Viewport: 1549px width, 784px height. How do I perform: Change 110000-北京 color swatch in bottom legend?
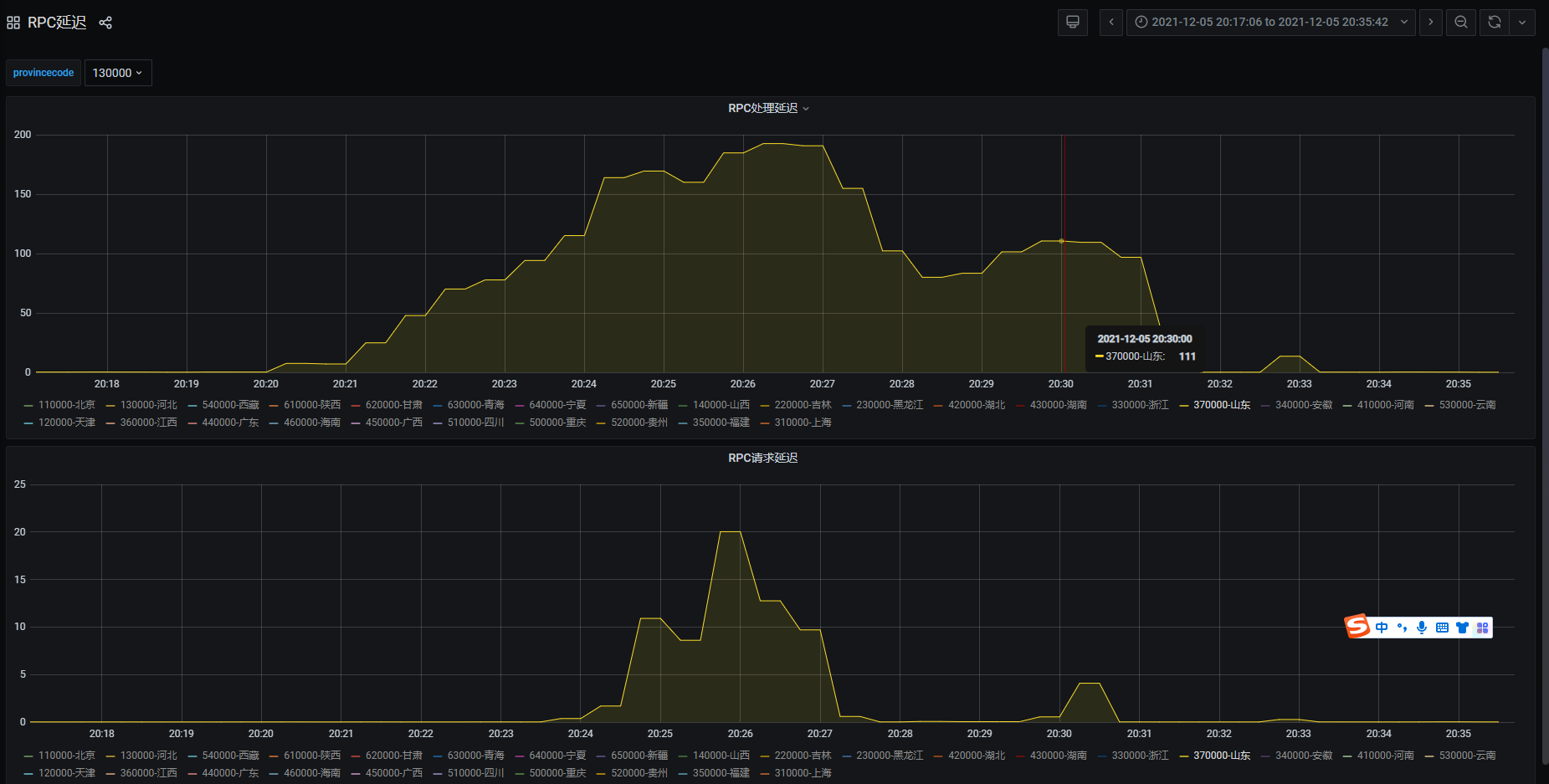tap(28, 756)
